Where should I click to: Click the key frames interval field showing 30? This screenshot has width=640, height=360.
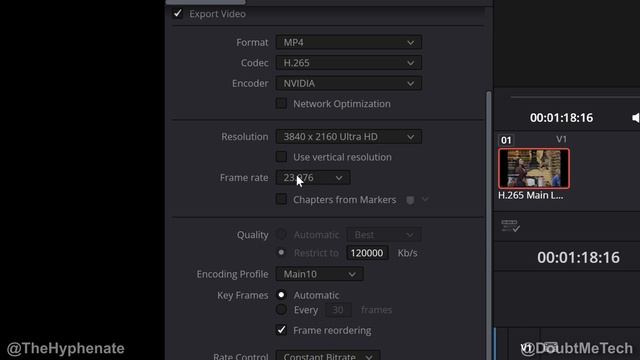(x=338, y=310)
